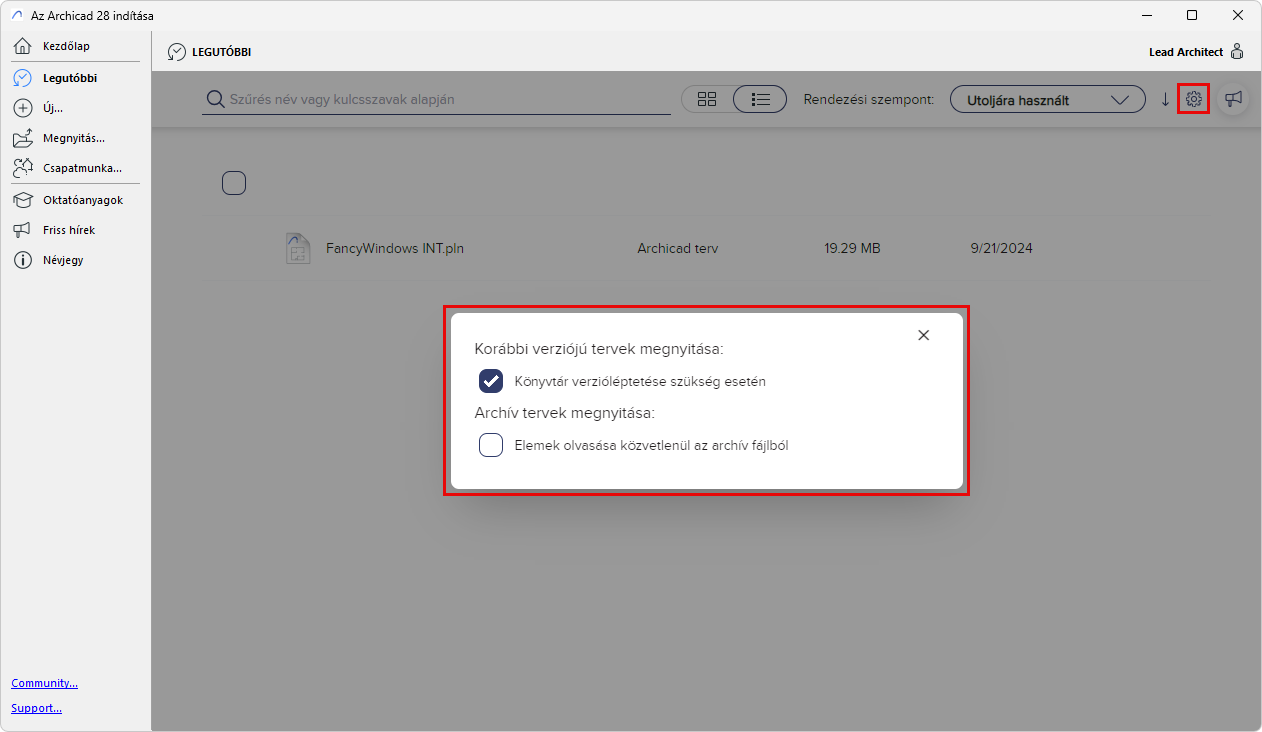Expand the Utoljára használt sorting dropdown
Image resolution: width=1262 pixels, height=732 pixels.
pyautogui.click(x=1047, y=99)
